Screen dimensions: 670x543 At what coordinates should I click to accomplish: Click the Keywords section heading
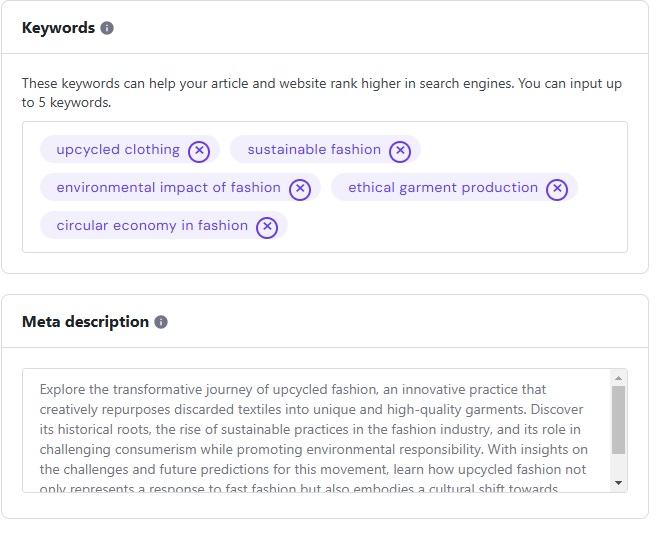tap(58, 28)
